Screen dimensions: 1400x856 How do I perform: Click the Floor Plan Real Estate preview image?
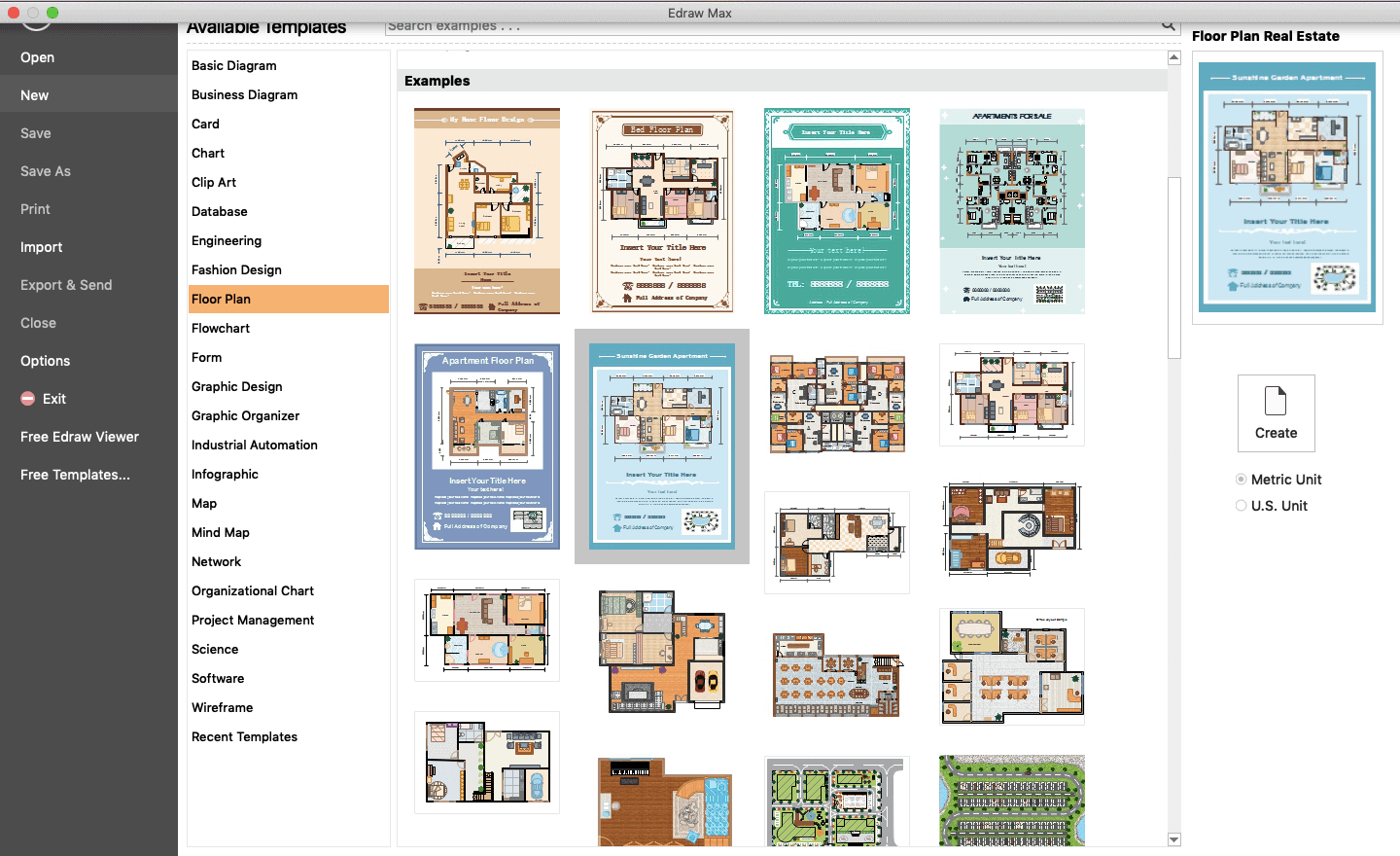coord(1287,187)
